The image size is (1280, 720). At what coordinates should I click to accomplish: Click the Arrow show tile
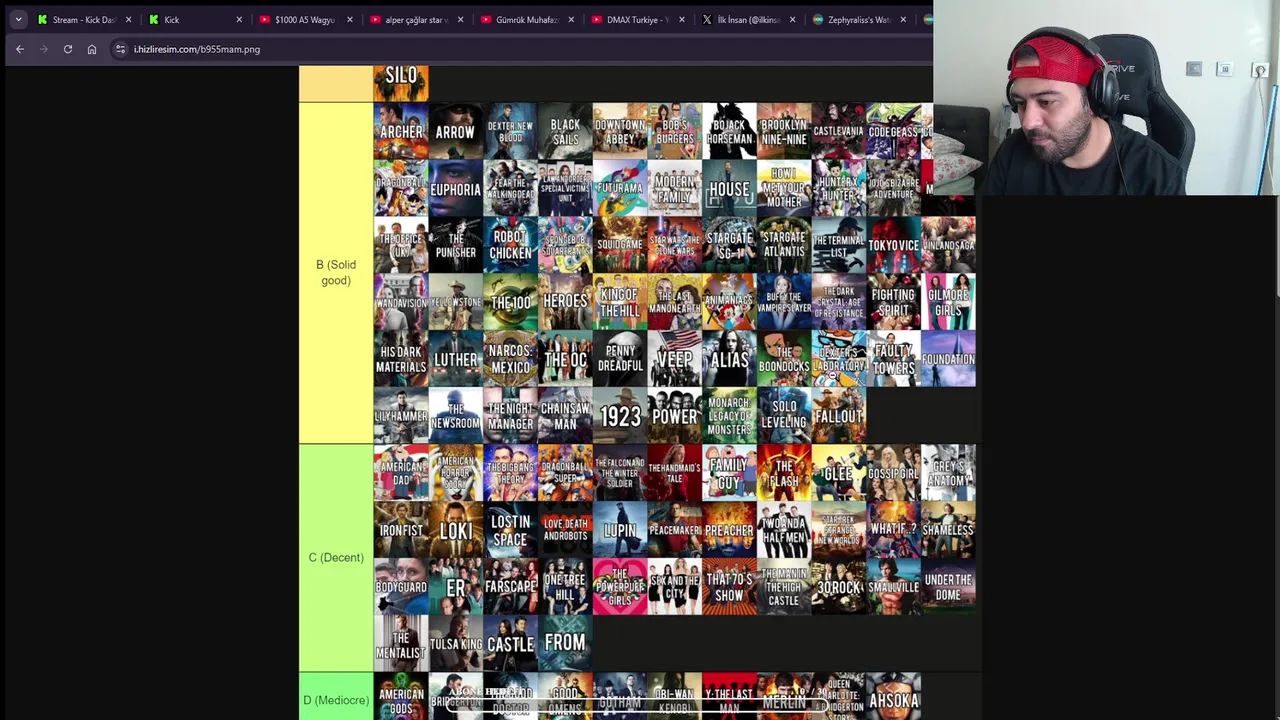click(x=455, y=131)
